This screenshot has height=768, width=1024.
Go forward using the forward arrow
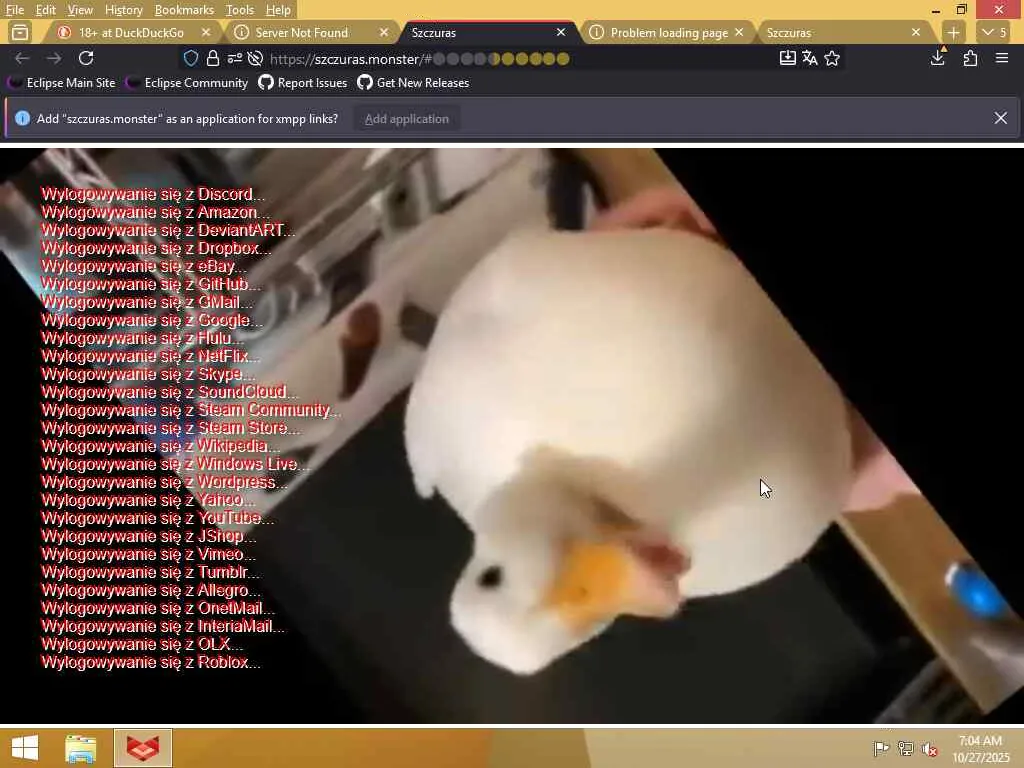(54, 59)
